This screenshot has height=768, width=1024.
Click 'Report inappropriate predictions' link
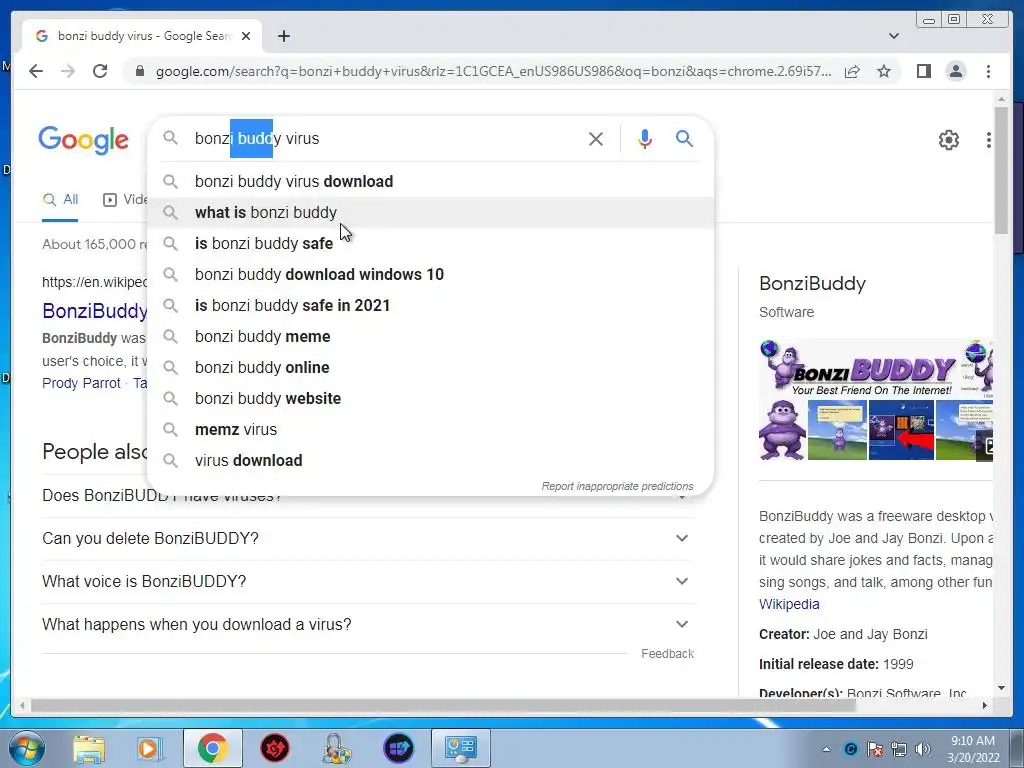[x=617, y=487]
